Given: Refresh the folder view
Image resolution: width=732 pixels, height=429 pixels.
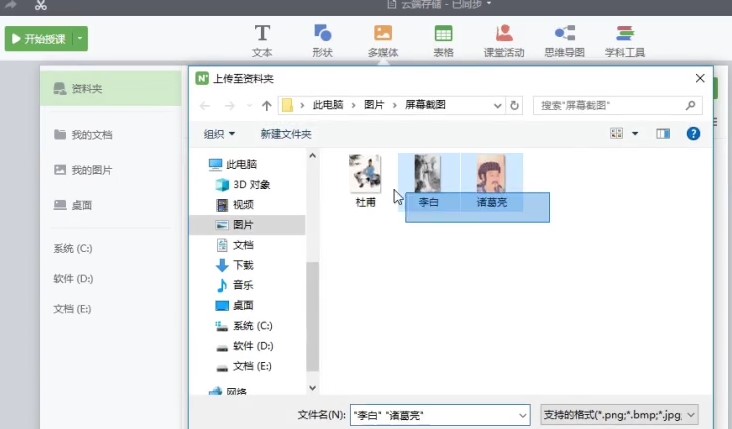Looking at the screenshot, I should (514, 106).
